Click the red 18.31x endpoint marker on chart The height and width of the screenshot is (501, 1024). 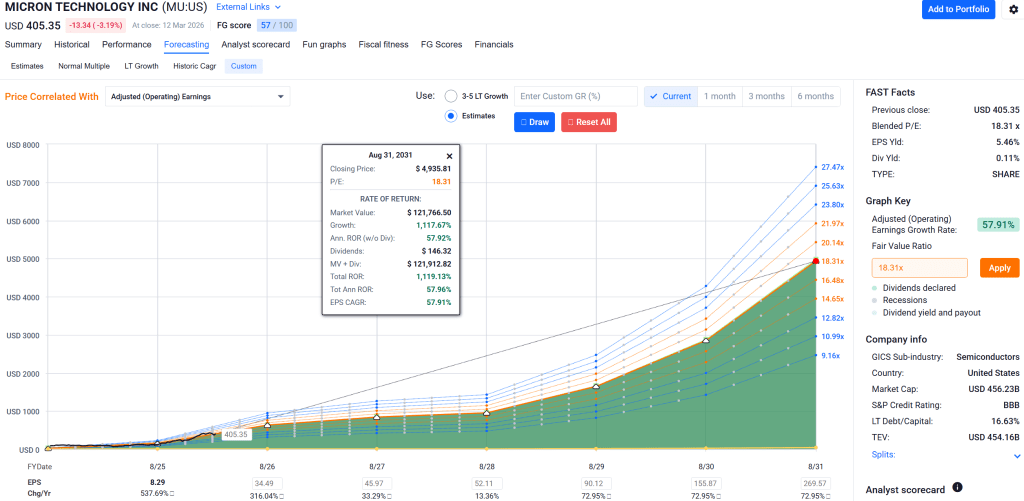pyautogui.click(x=816, y=261)
